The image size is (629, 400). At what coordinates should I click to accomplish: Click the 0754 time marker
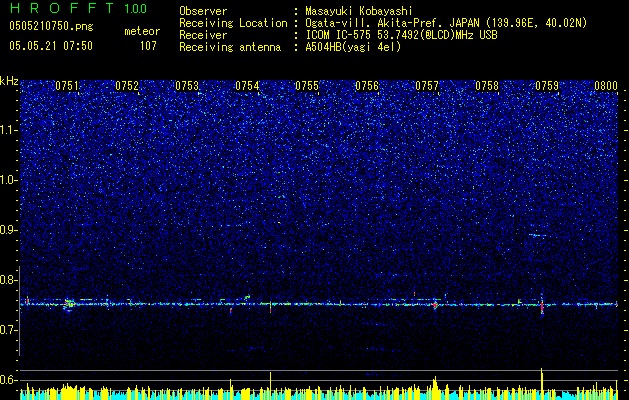click(x=247, y=85)
